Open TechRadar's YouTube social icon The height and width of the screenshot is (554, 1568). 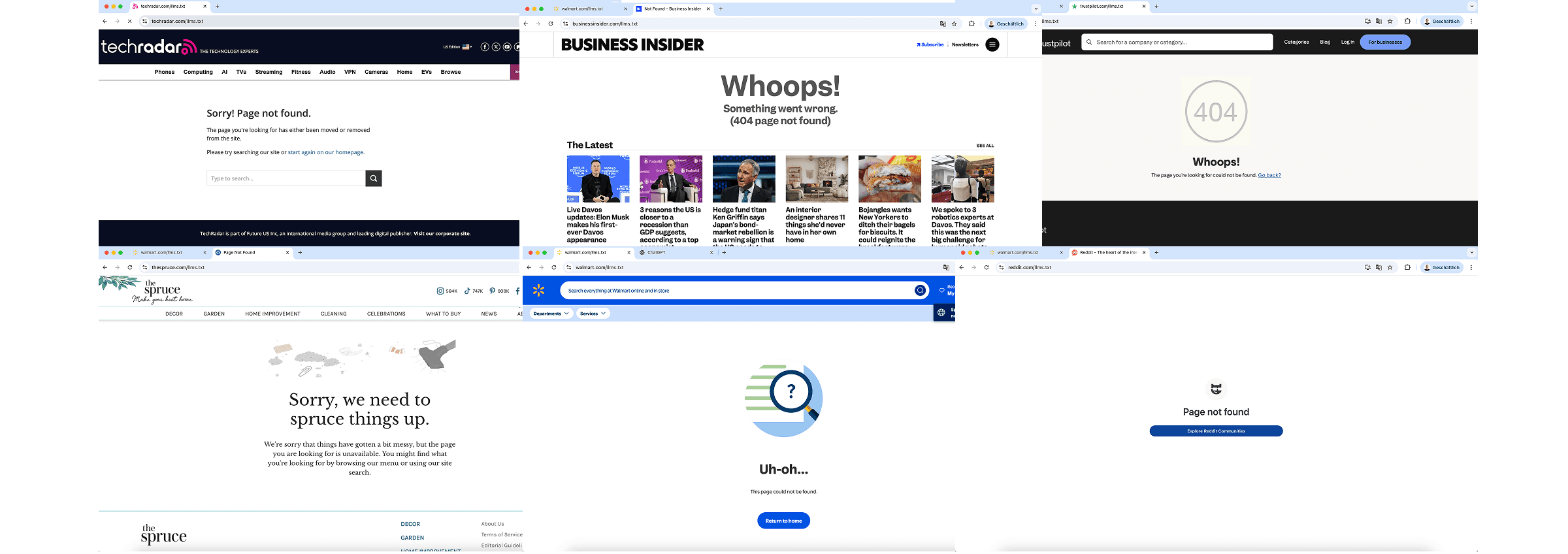tap(507, 47)
